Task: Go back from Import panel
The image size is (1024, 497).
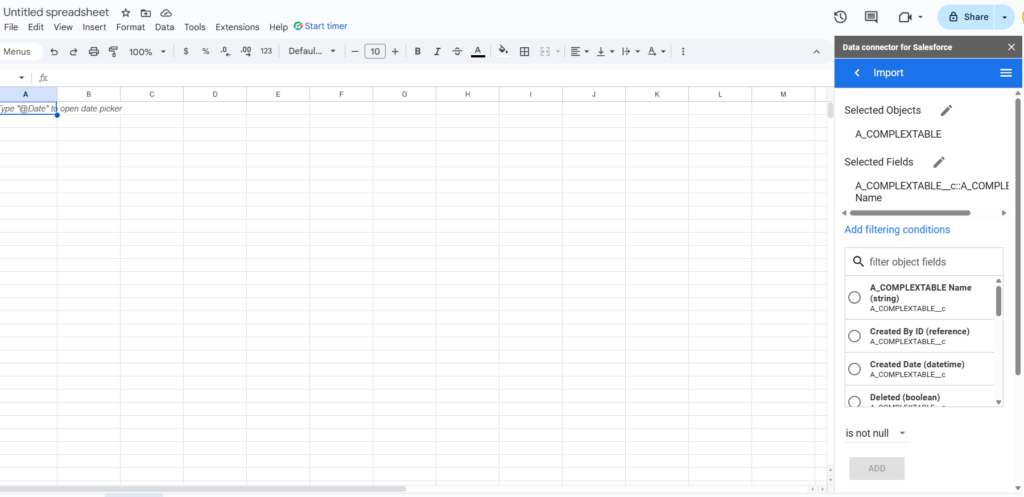Action: click(857, 72)
